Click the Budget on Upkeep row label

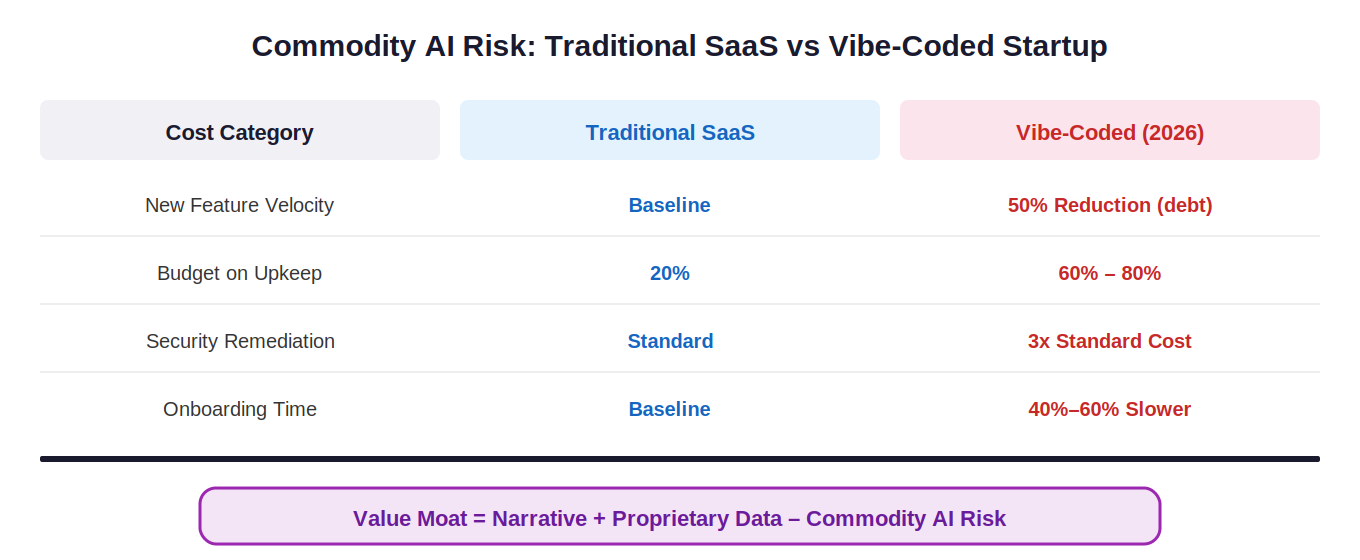tap(239, 273)
